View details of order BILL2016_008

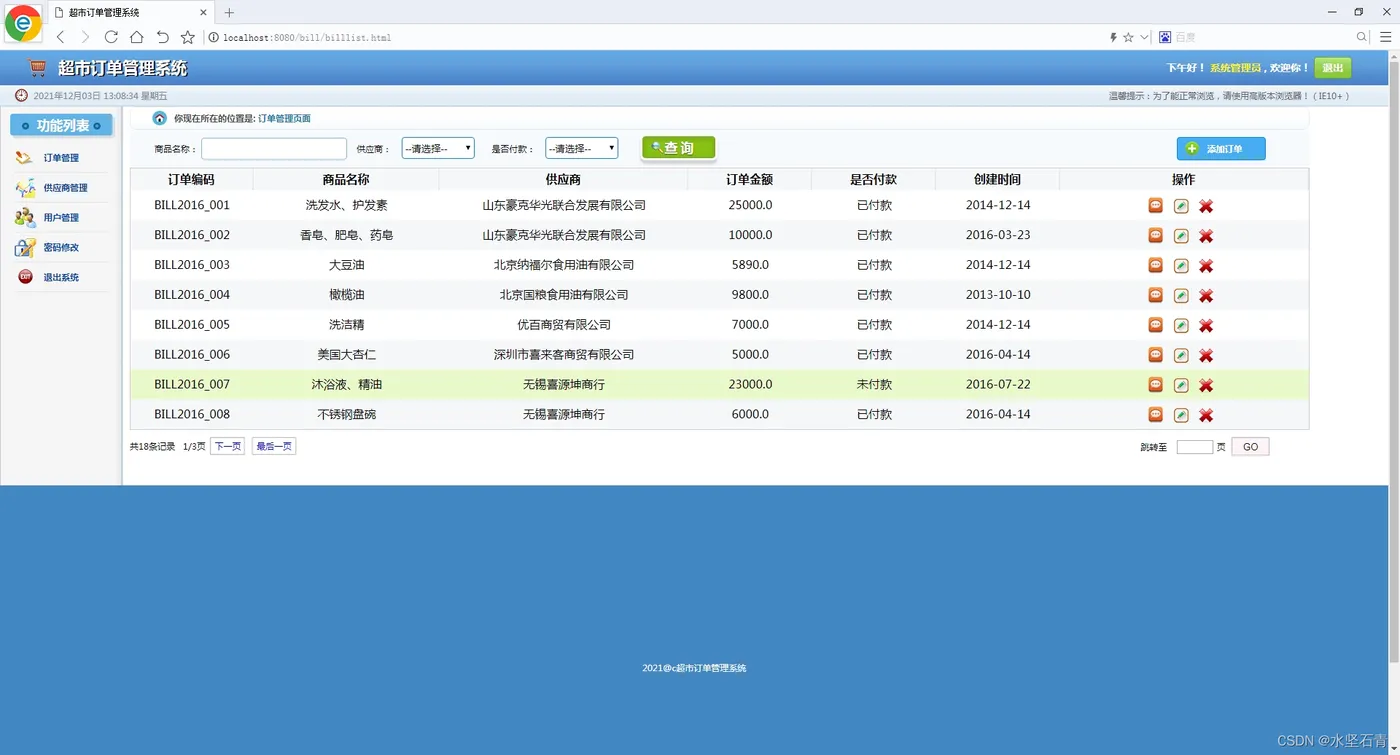tap(1155, 414)
